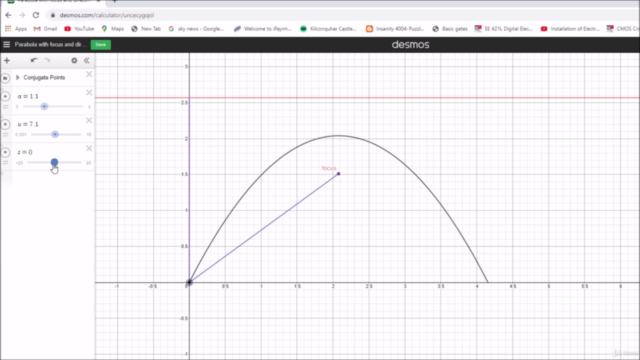Click the z slider handle
Image resolution: width=640 pixels, height=360 pixels.
54,162
